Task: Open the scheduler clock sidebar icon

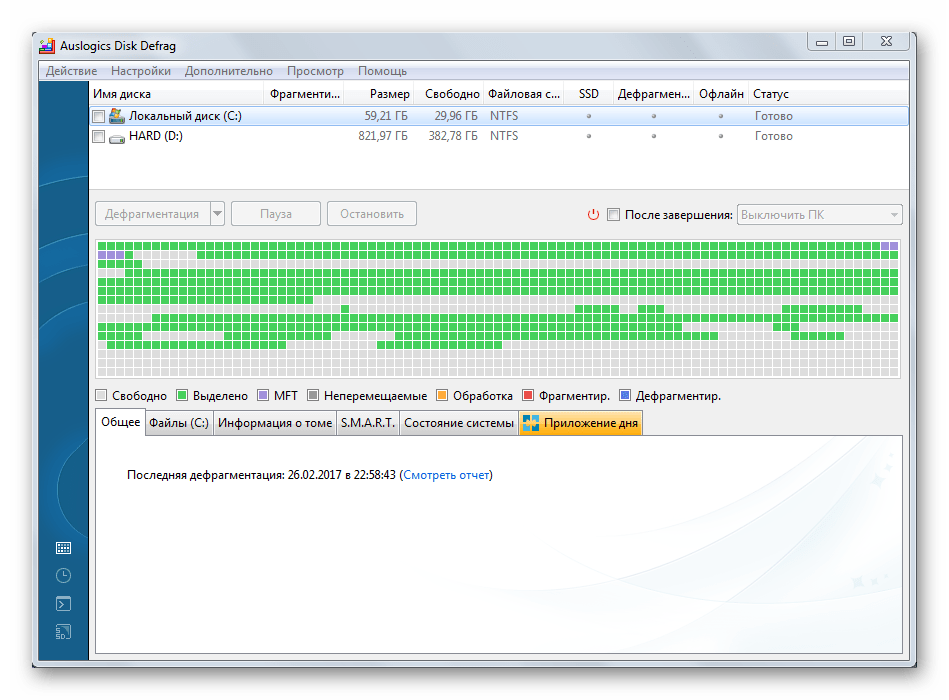Action: [63, 575]
